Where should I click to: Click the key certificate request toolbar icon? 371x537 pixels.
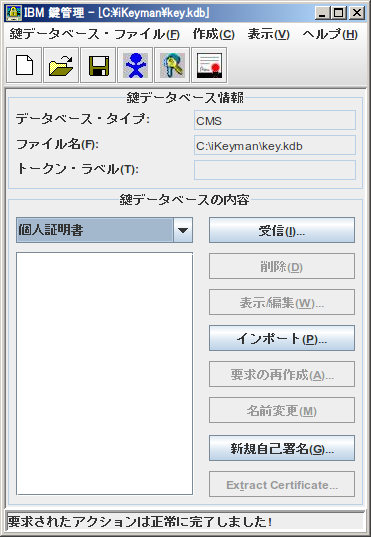172,65
